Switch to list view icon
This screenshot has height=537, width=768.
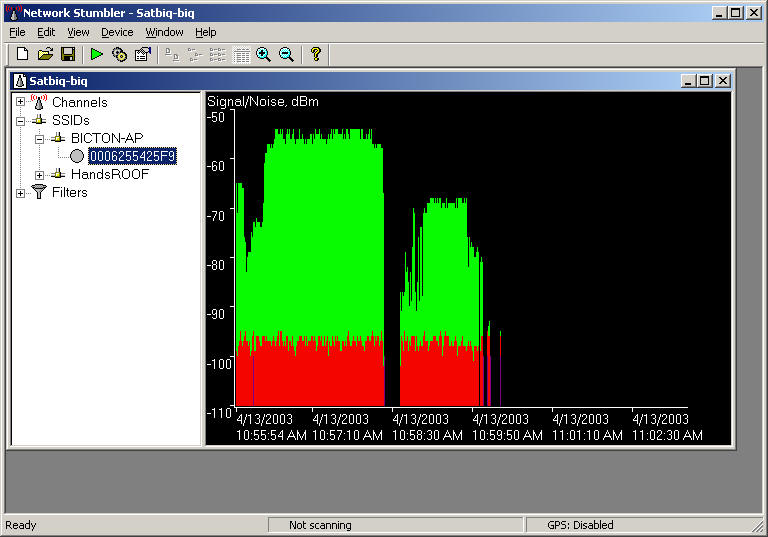[x=217, y=54]
